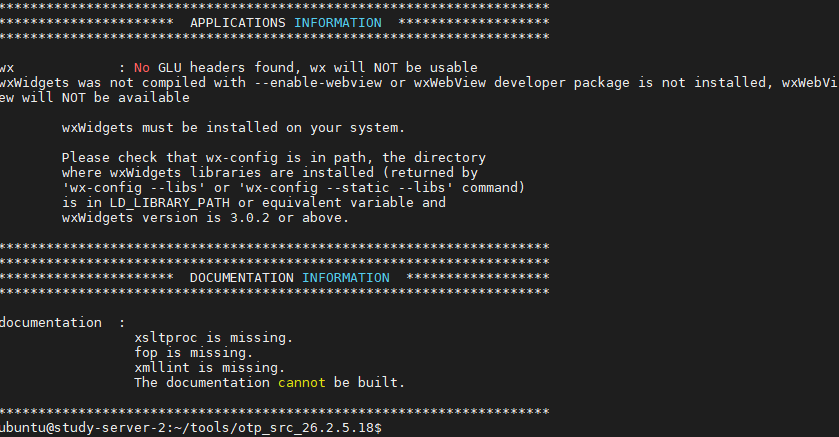Click 'xmllint is missing.' line
This screenshot has width=839, height=437.
[210, 368]
